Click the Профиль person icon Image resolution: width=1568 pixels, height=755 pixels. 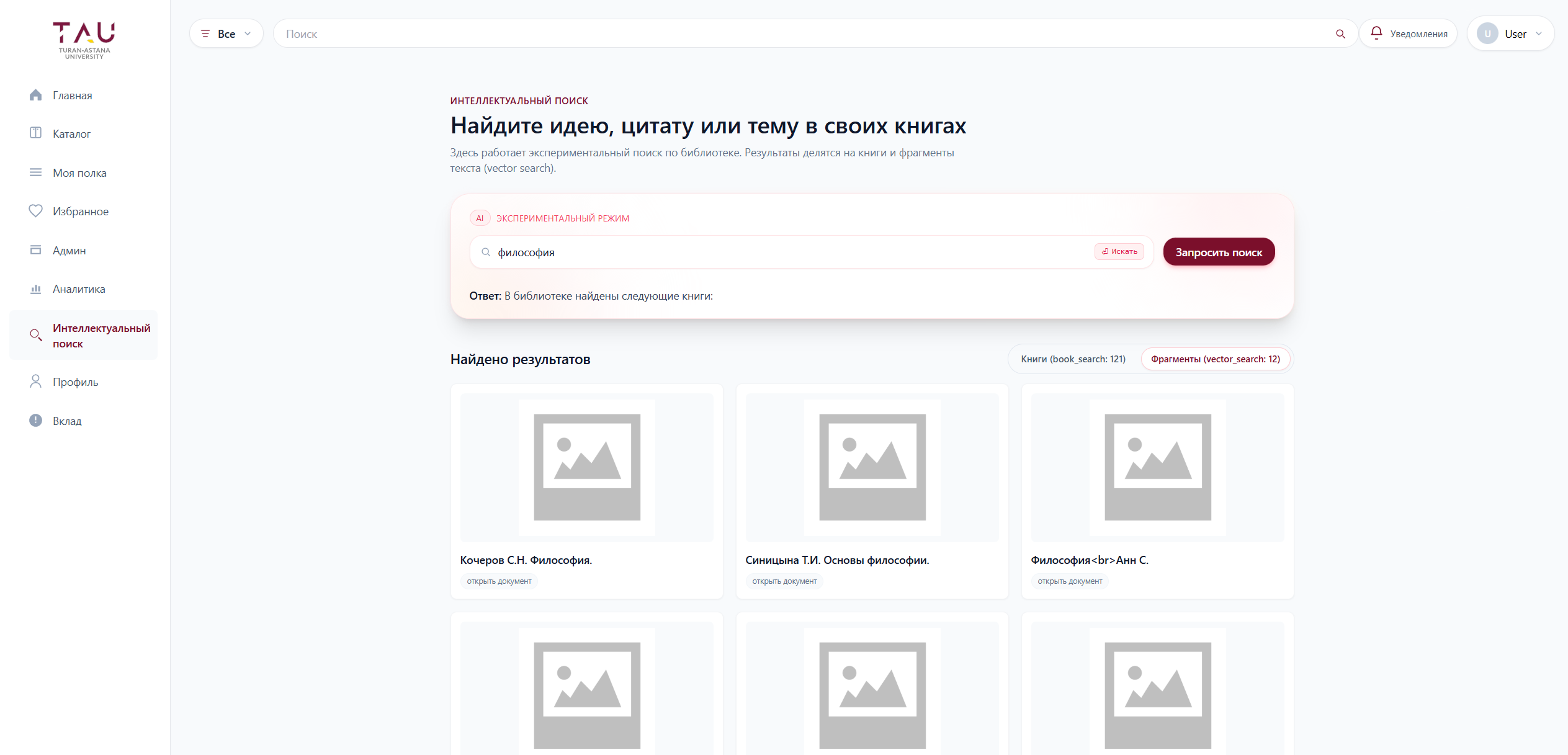35,382
